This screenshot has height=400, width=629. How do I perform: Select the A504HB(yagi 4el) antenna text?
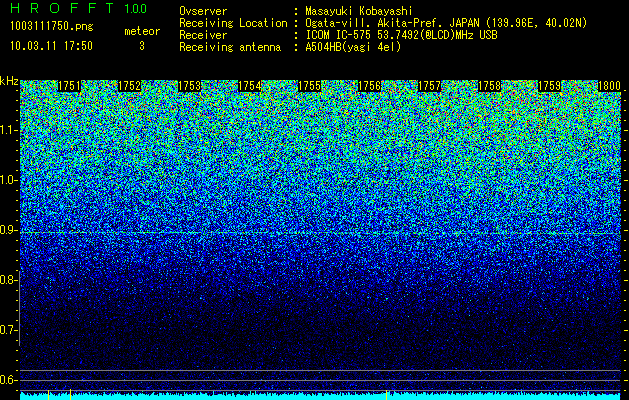(x=353, y=47)
